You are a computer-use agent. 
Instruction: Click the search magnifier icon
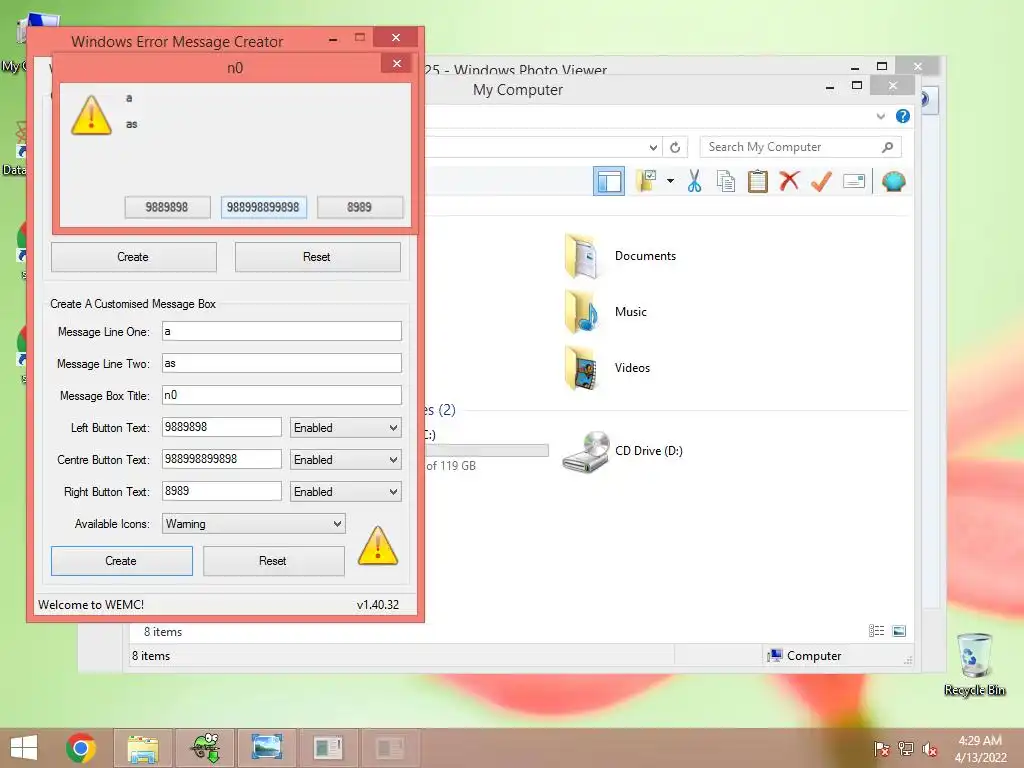point(887,147)
